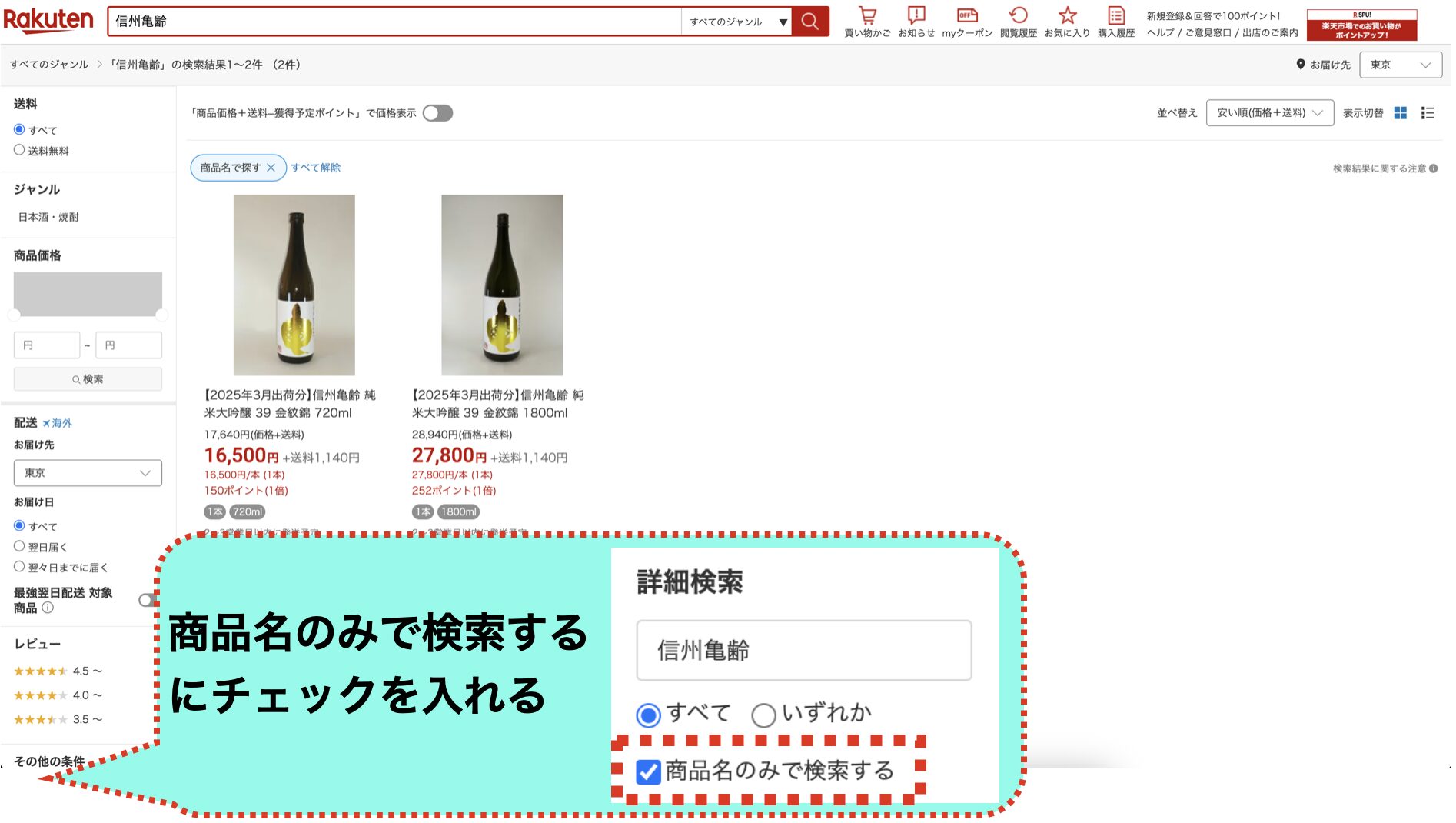The height and width of the screenshot is (823, 1456).
Task: Switch to list view display icon
Action: [1428, 113]
